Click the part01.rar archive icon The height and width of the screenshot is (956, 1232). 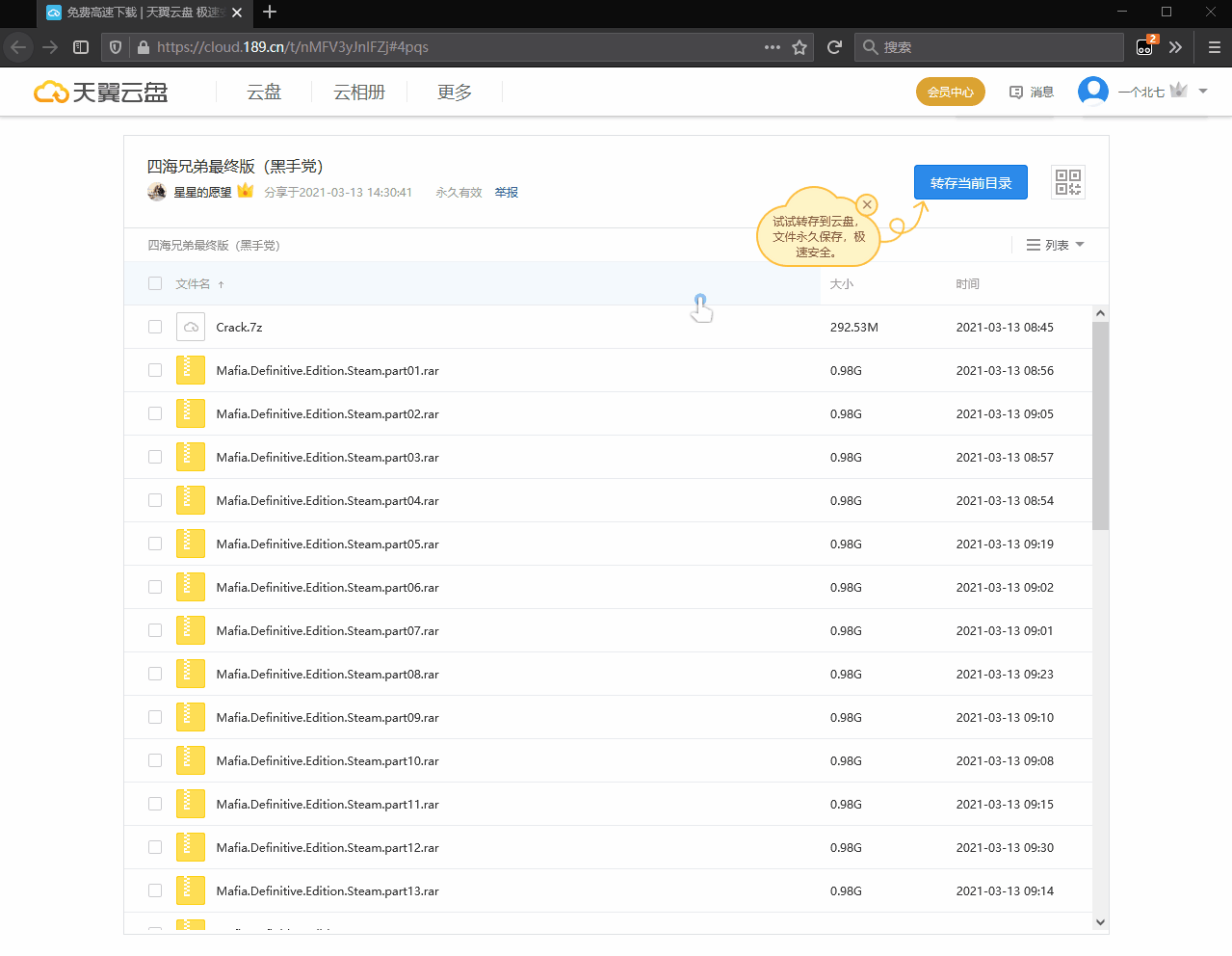(x=191, y=370)
